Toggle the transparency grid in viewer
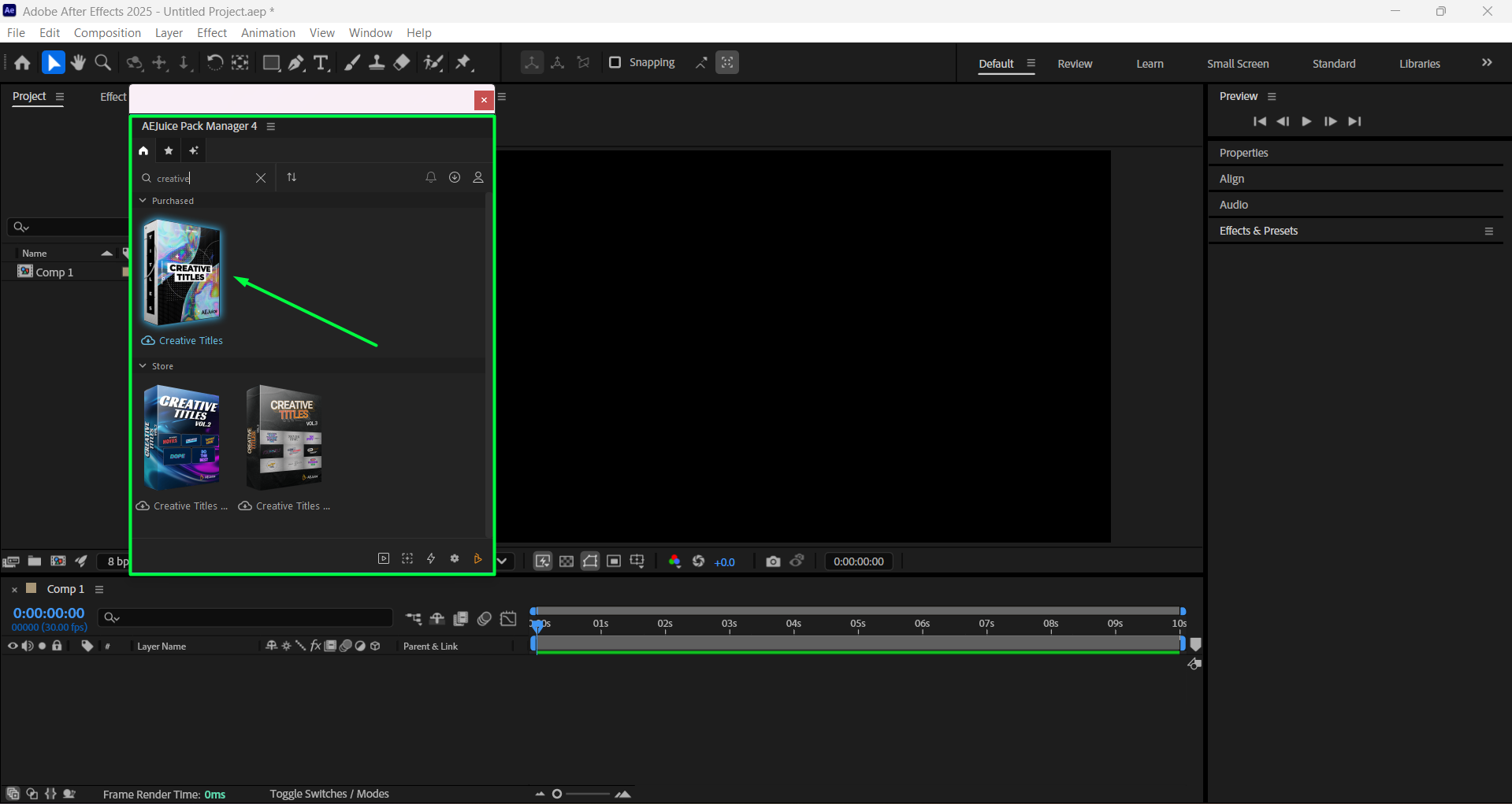The image size is (1512, 804). point(567,561)
